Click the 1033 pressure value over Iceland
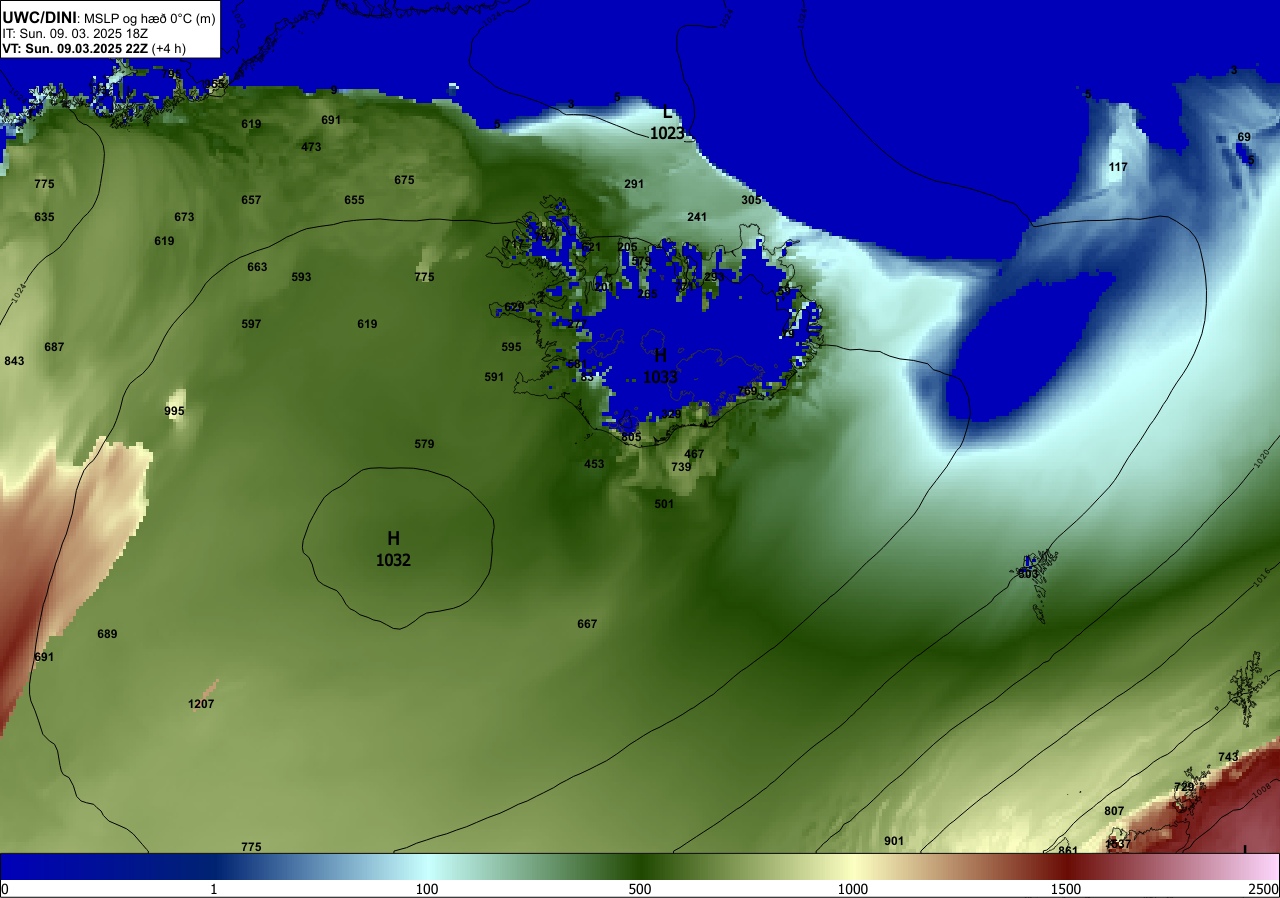The image size is (1280, 898). [660, 377]
